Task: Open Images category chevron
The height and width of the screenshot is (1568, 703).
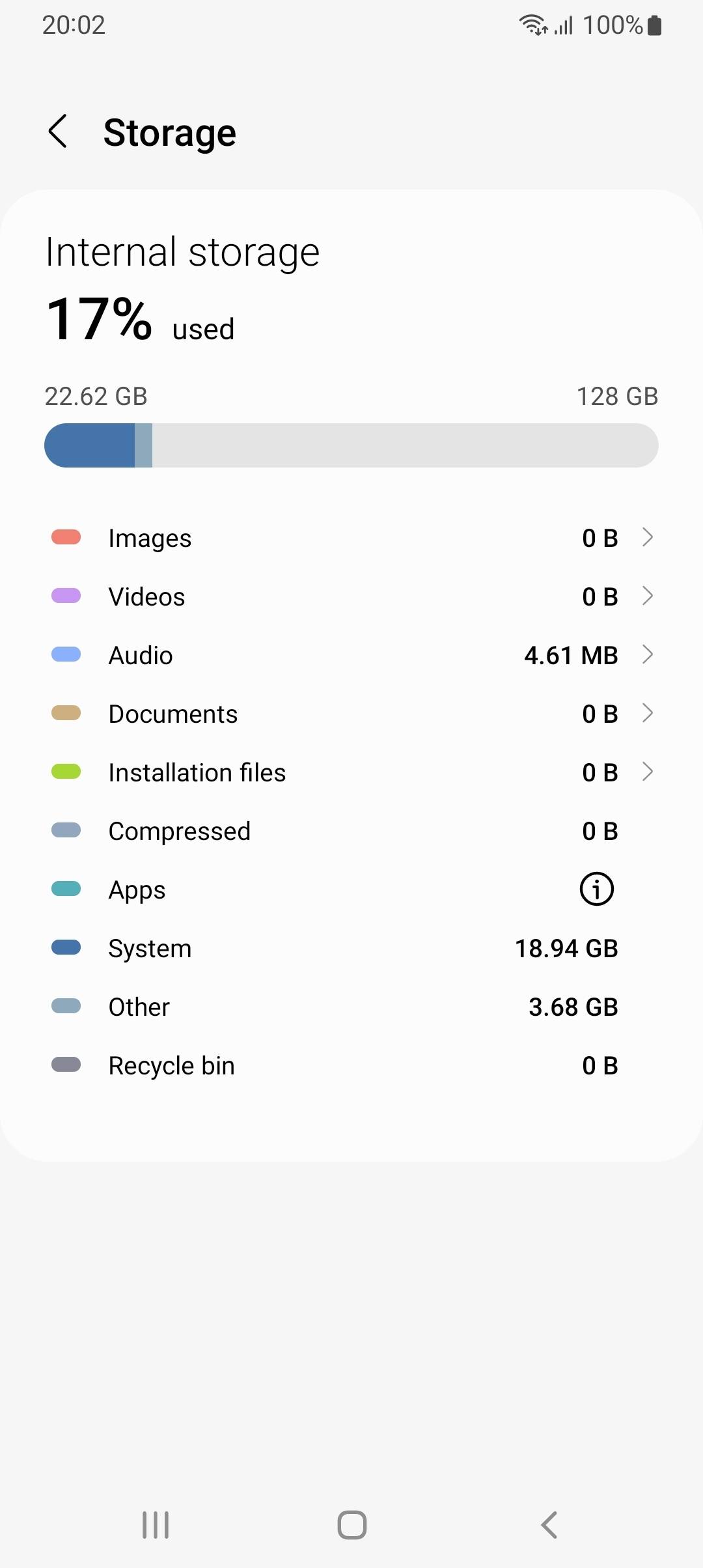Action: pos(647,537)
